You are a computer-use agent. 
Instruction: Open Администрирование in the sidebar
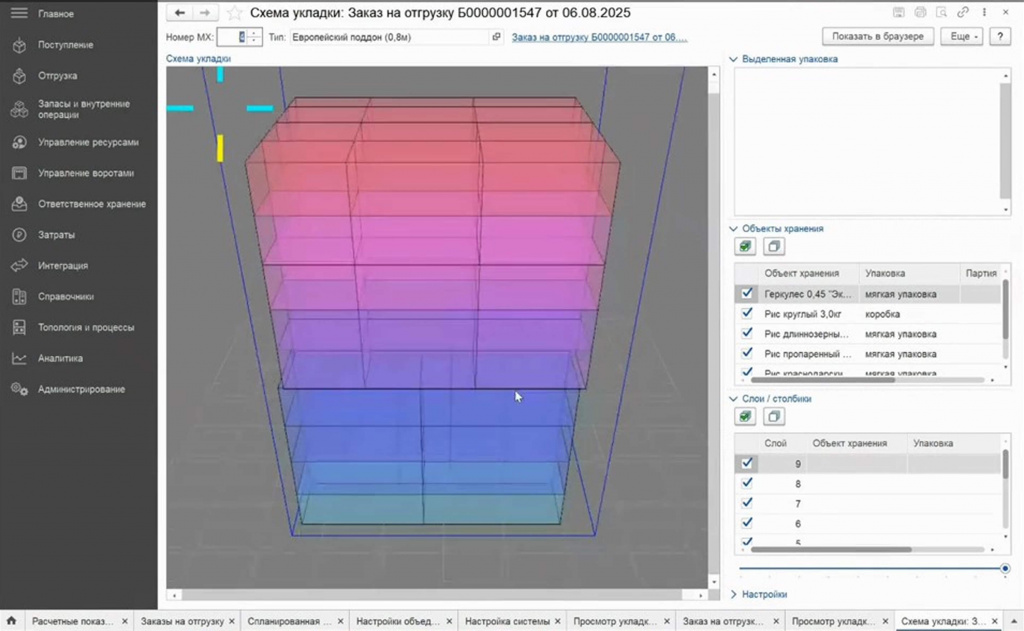81,389
